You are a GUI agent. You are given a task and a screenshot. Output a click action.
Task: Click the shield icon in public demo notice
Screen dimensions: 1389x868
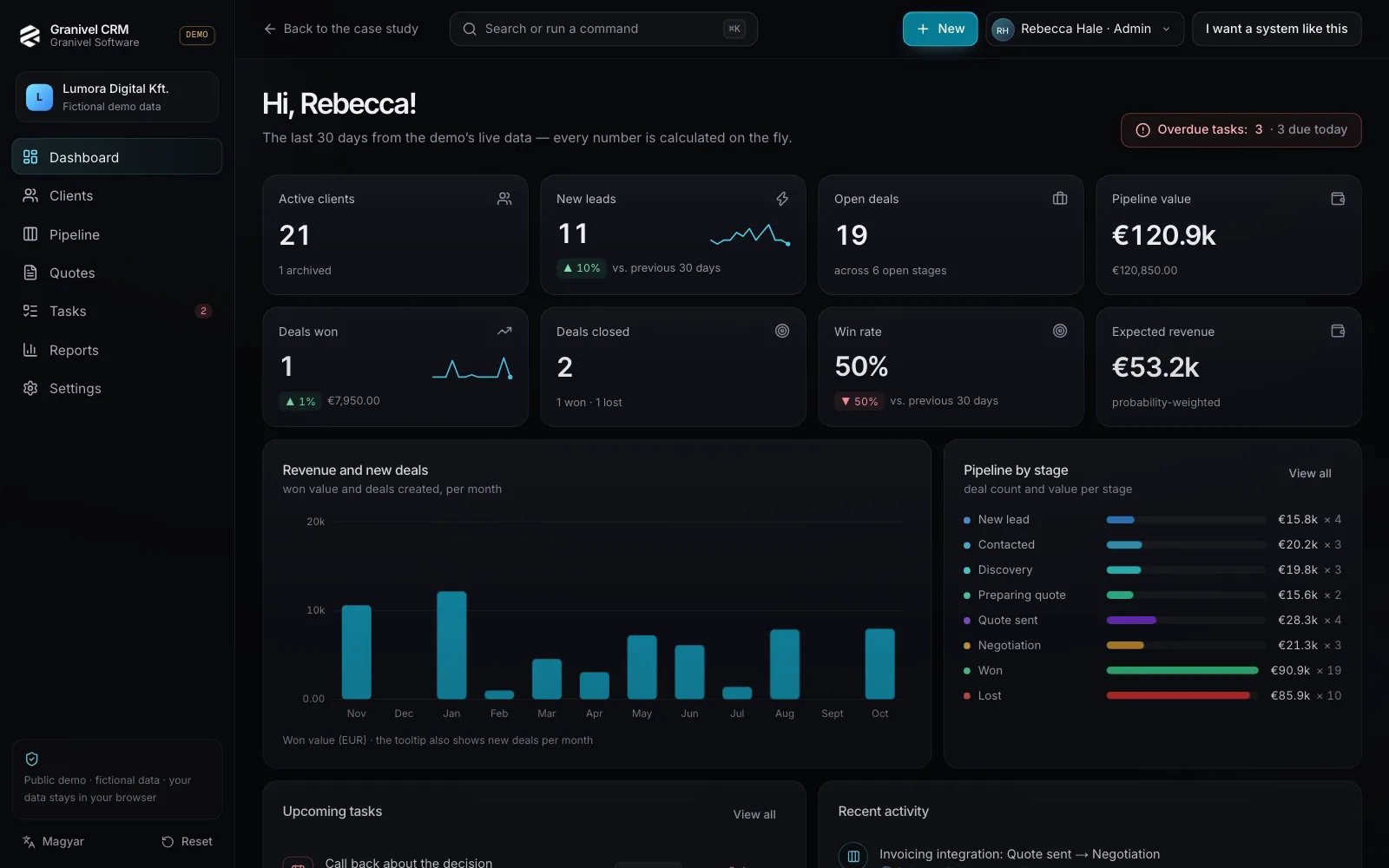[x=32, y=759]
